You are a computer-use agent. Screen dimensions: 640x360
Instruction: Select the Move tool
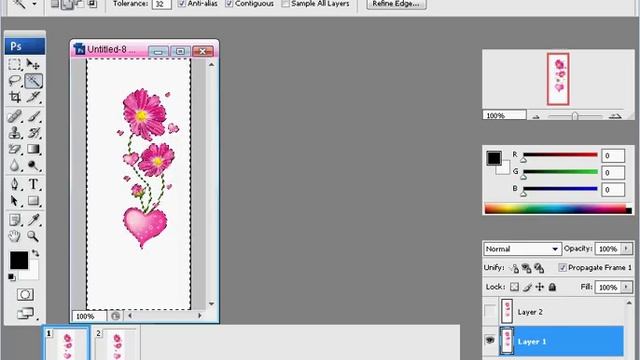click(33, 64)
